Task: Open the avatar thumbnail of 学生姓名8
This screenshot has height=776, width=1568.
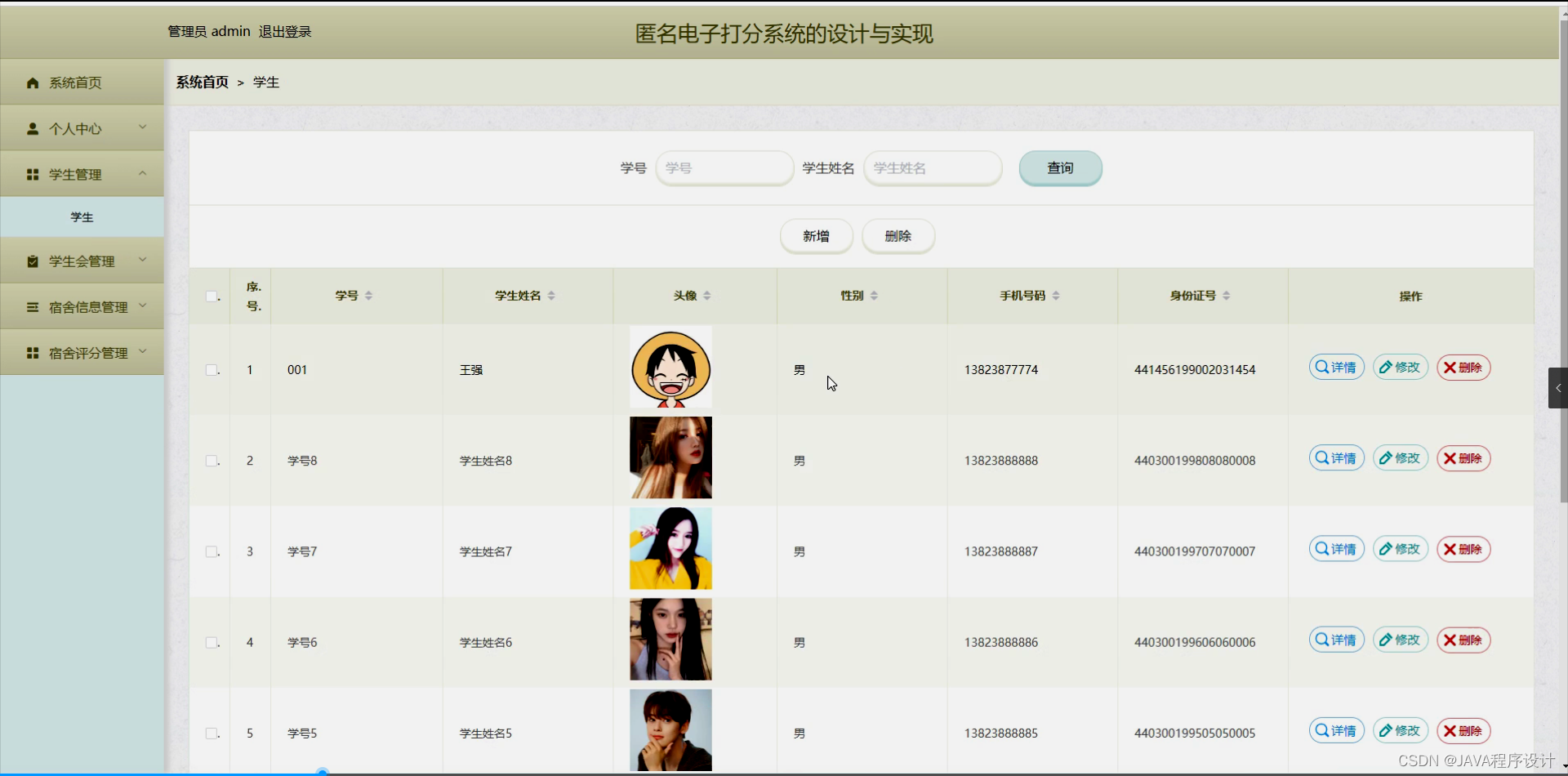Action: coord(670,457)
